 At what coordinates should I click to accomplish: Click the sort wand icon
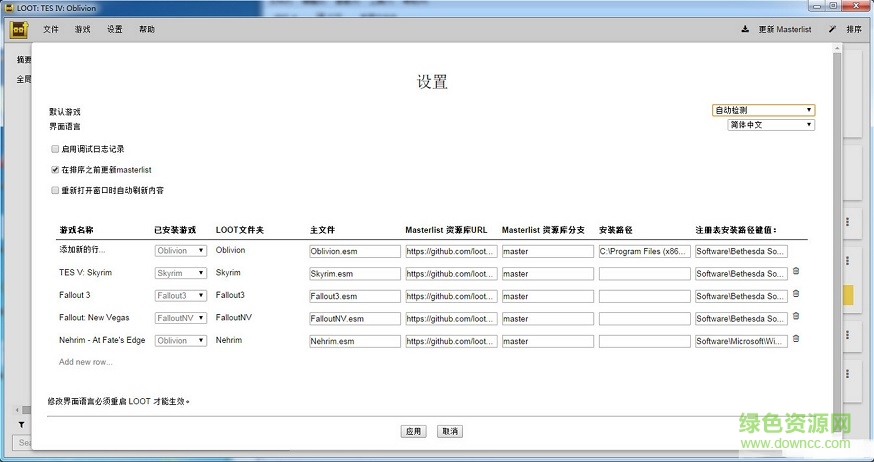click(x=832, y=29)
